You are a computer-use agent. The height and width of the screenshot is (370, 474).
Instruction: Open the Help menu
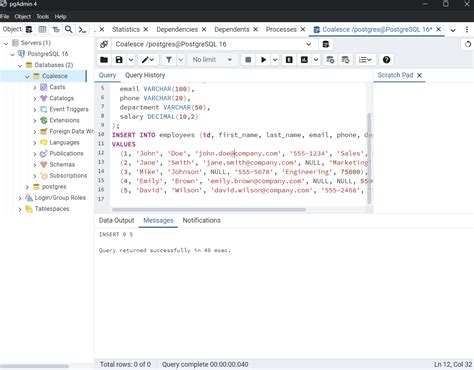pyautogui.click(x=60, y=16)
